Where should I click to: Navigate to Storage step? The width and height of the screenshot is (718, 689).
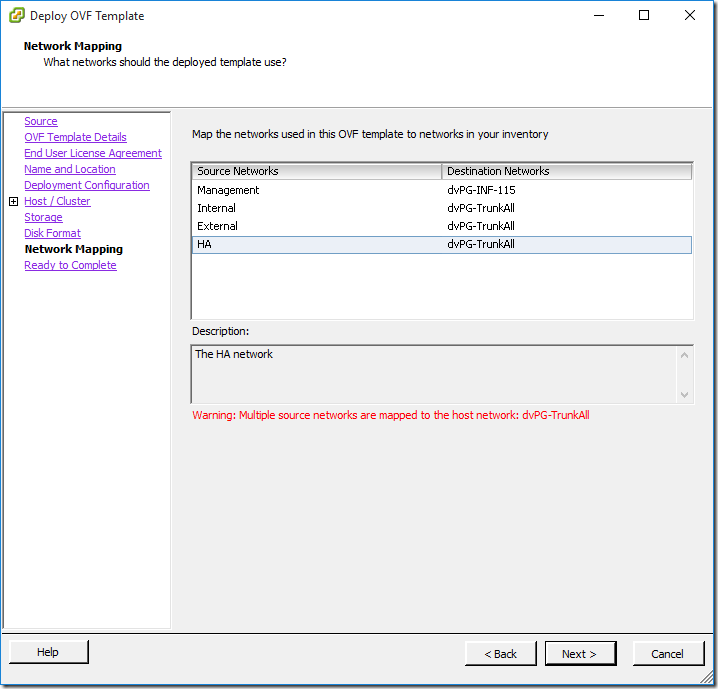[x=43, y=217]
